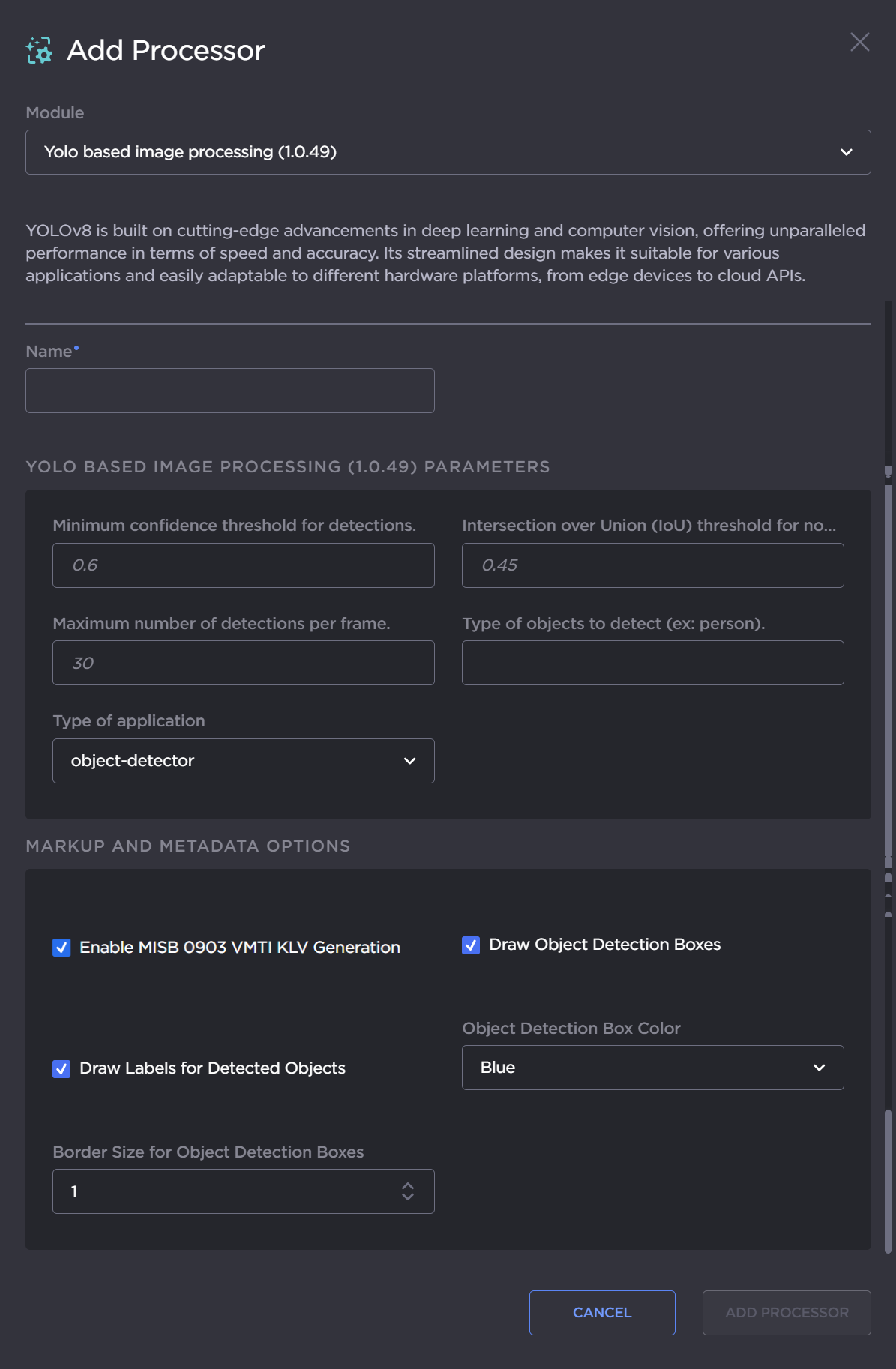This screenshot has height=1369, width=896.
Task: Click the border size stepper arrows
Action: coord(408,1191)
